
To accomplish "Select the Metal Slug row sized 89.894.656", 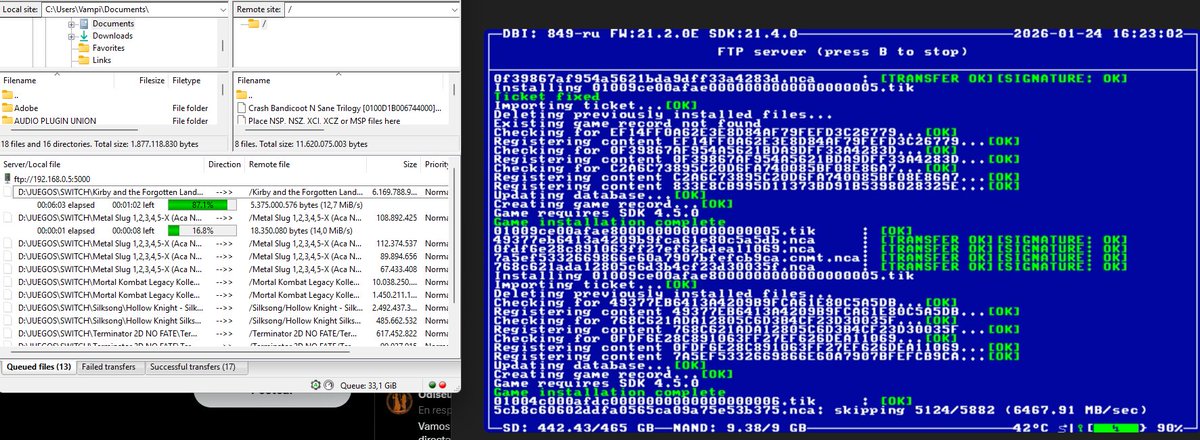I will click(x=226, y=256).
